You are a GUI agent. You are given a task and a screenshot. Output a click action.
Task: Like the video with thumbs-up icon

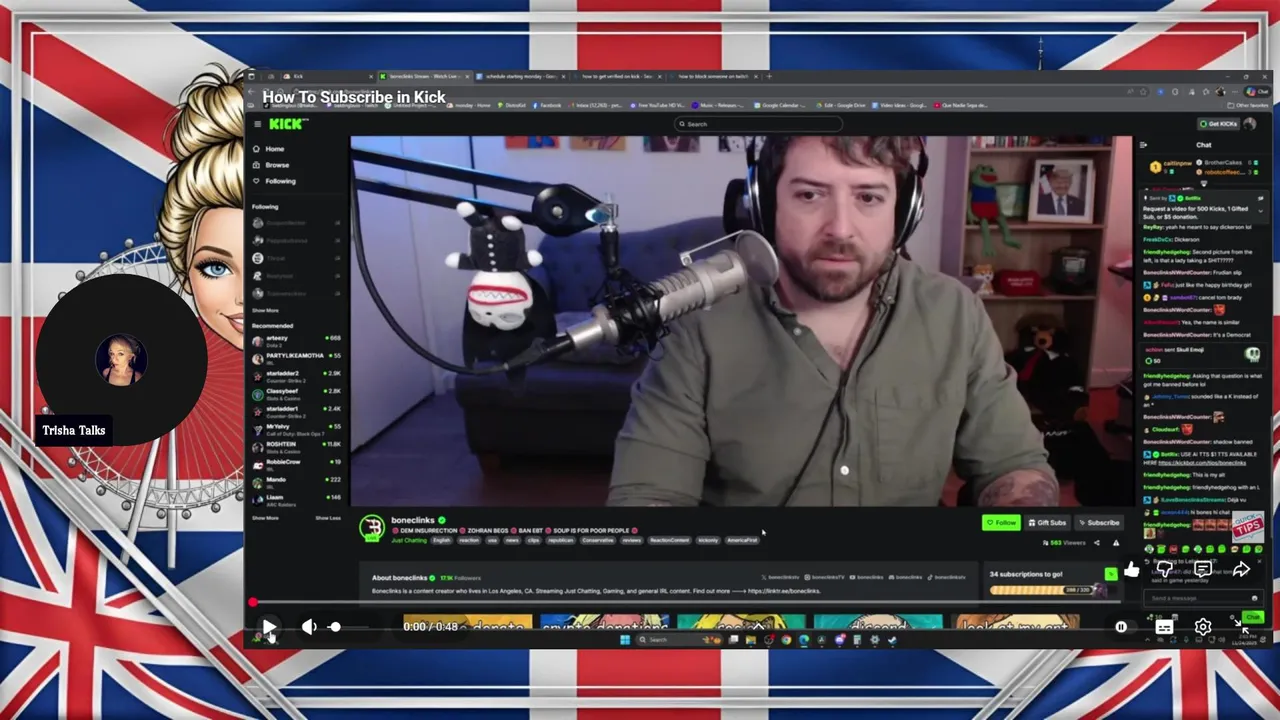pos(1131,569)
